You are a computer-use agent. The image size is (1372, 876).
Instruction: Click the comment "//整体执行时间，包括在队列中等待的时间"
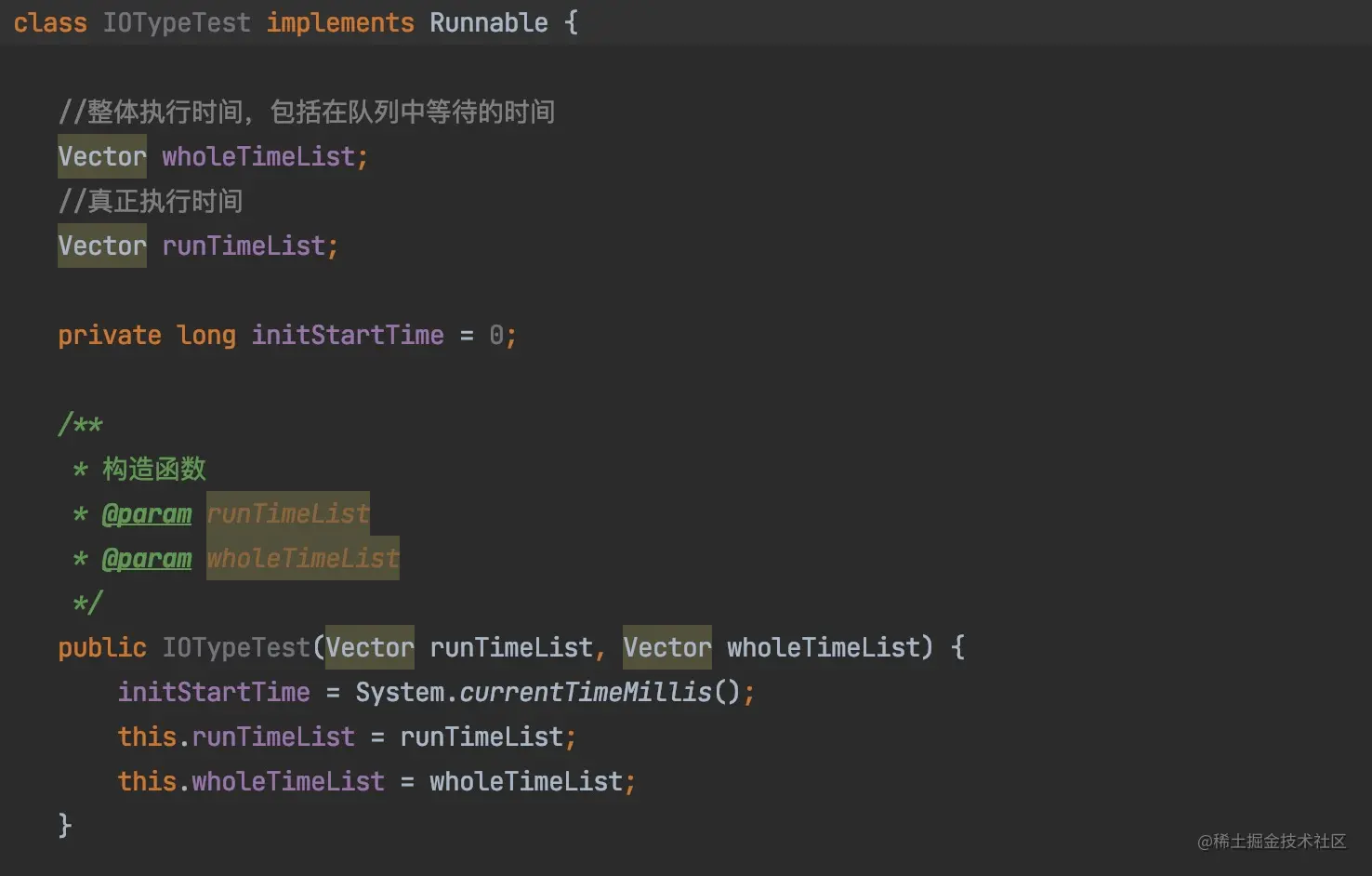coord(307,112)
